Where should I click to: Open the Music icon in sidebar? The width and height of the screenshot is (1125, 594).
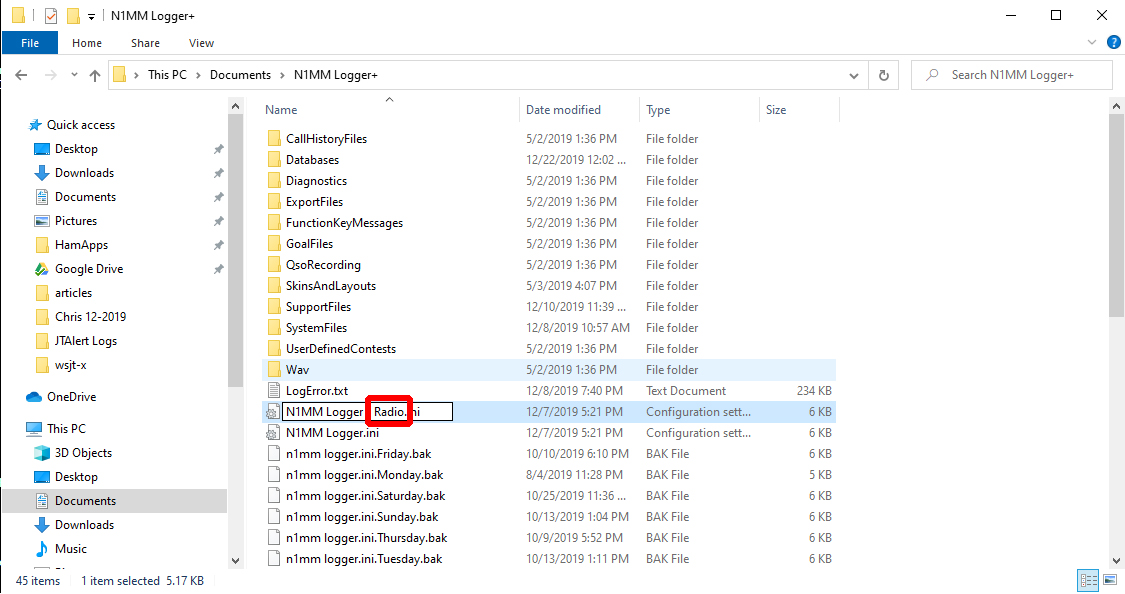coord(42,549)
